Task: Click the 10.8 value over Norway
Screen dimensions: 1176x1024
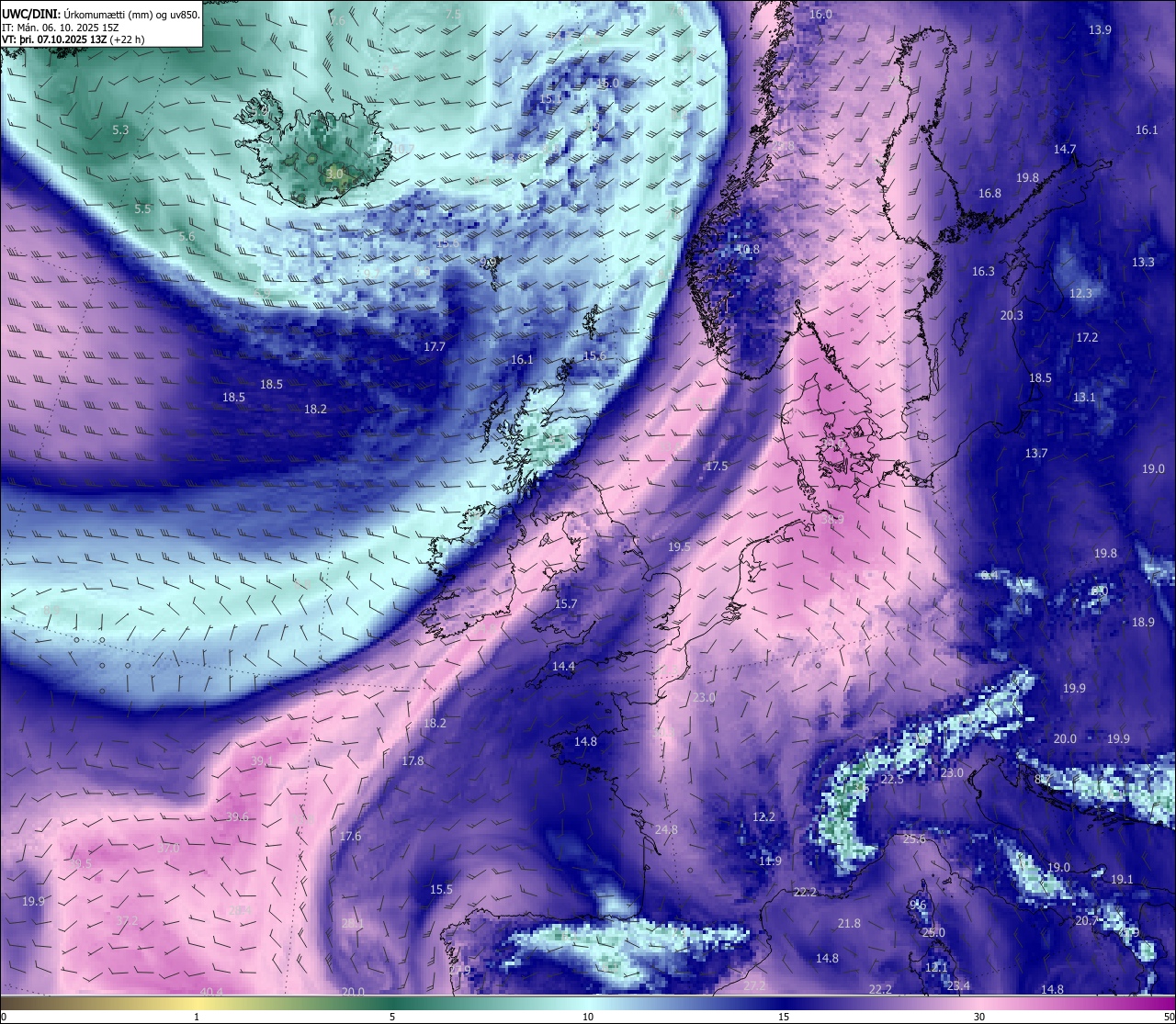Action: 749,249
